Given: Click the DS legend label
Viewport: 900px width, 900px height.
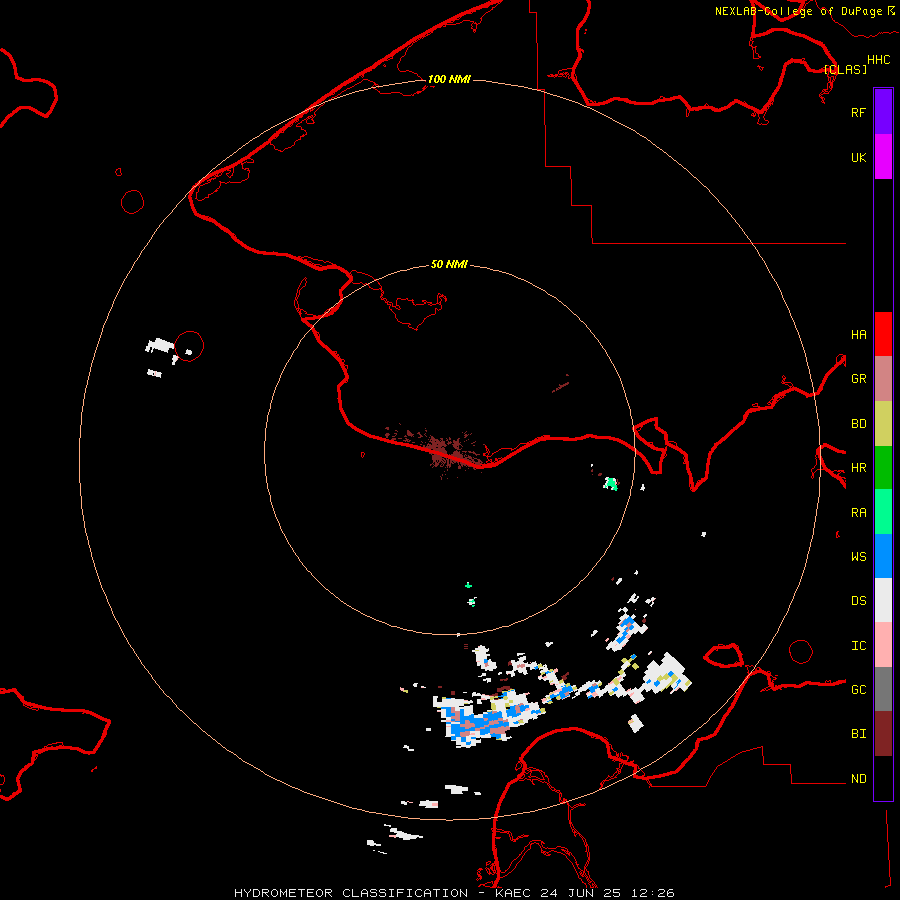Looking at the screenshot, I should coord(858,601).
